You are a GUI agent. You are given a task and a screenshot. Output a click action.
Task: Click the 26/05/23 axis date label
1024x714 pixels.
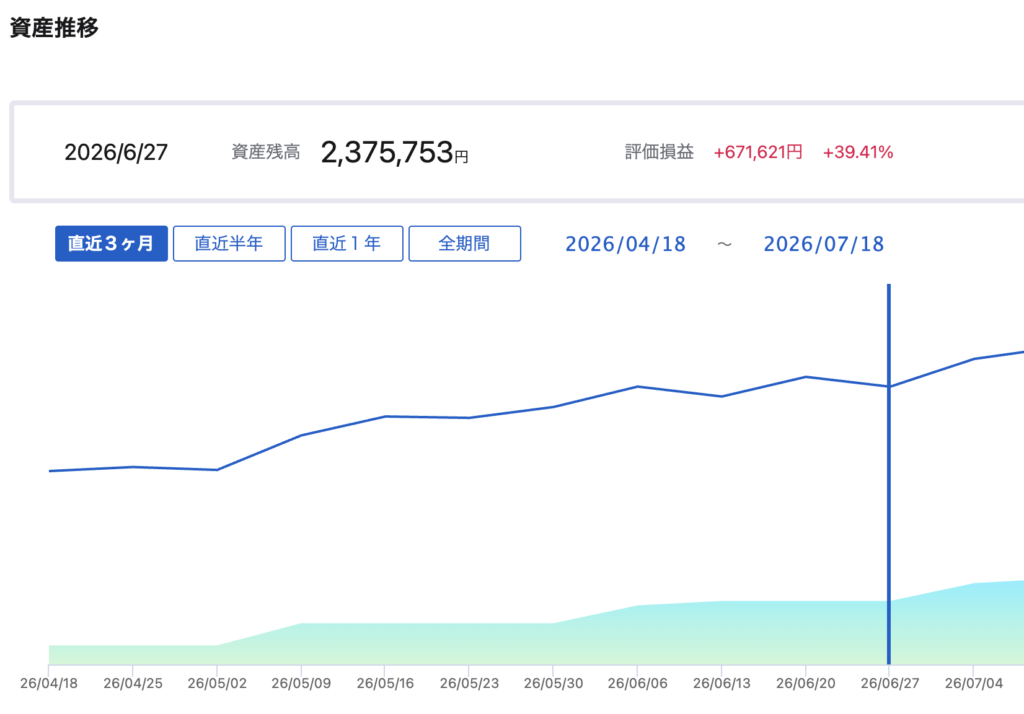click(469, 683)
